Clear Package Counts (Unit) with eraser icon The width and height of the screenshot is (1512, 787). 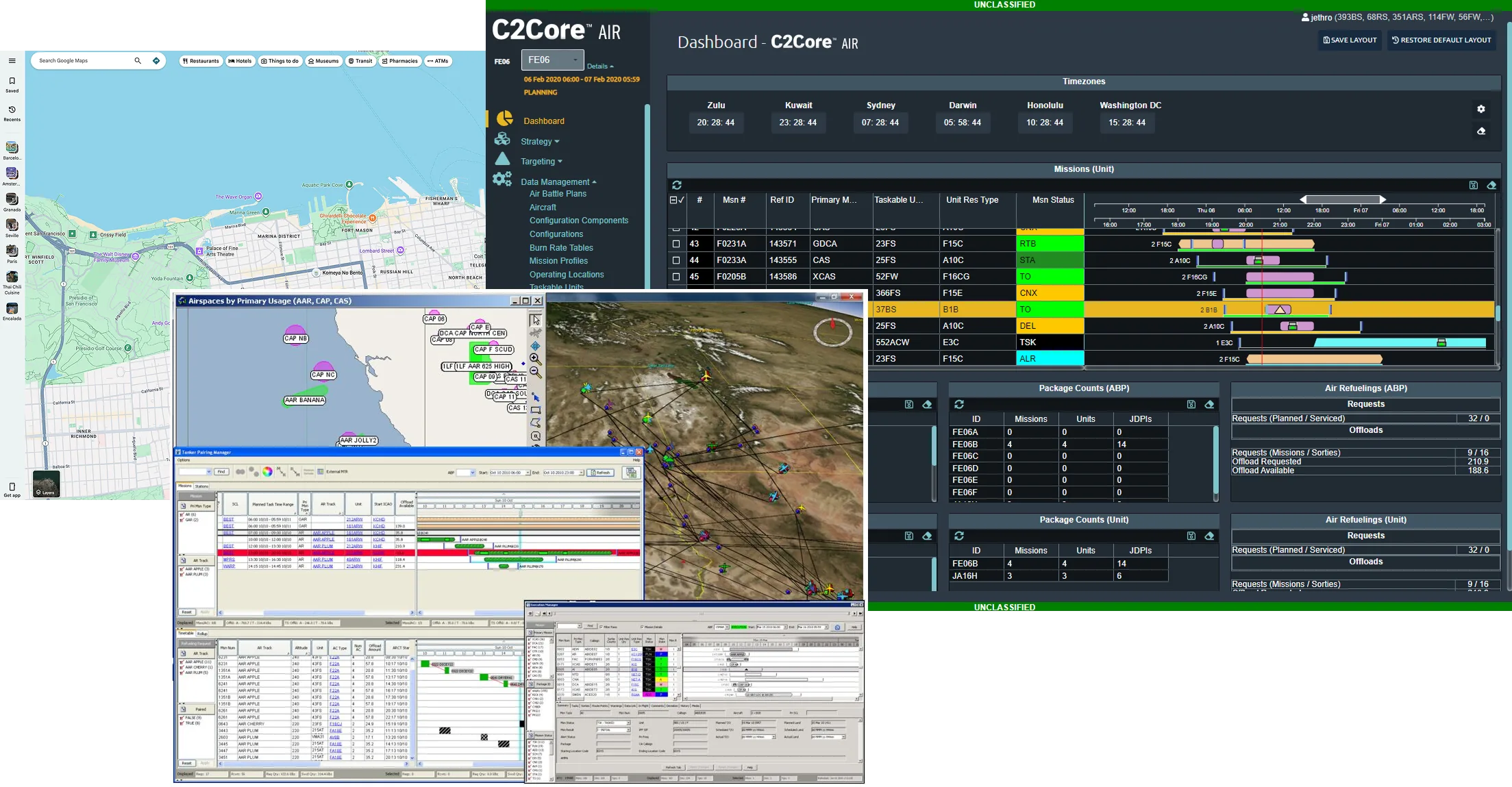click(1209, 536)
